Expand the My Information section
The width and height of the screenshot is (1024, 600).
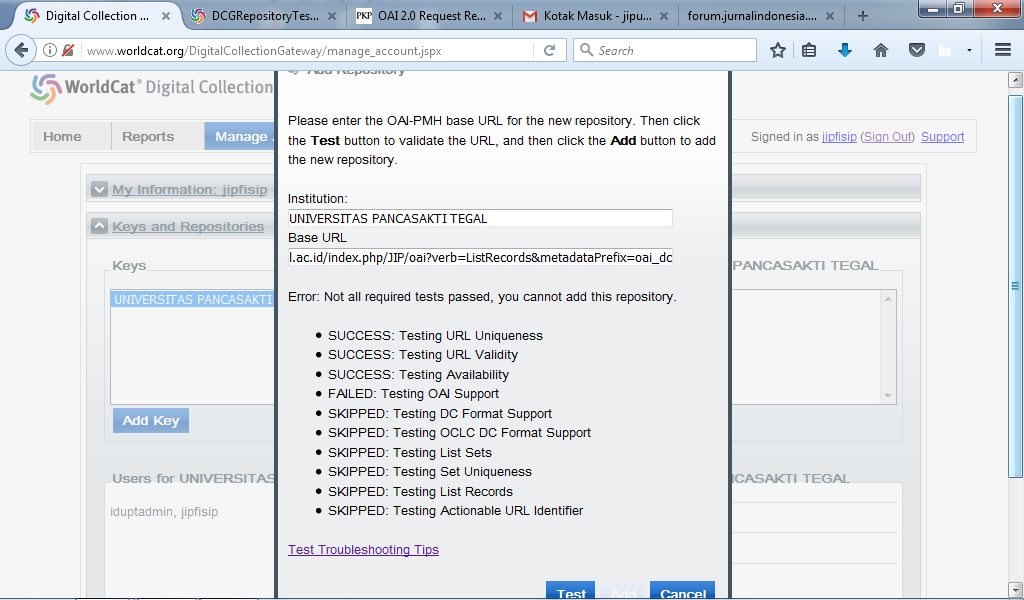[x=99, y=189]
